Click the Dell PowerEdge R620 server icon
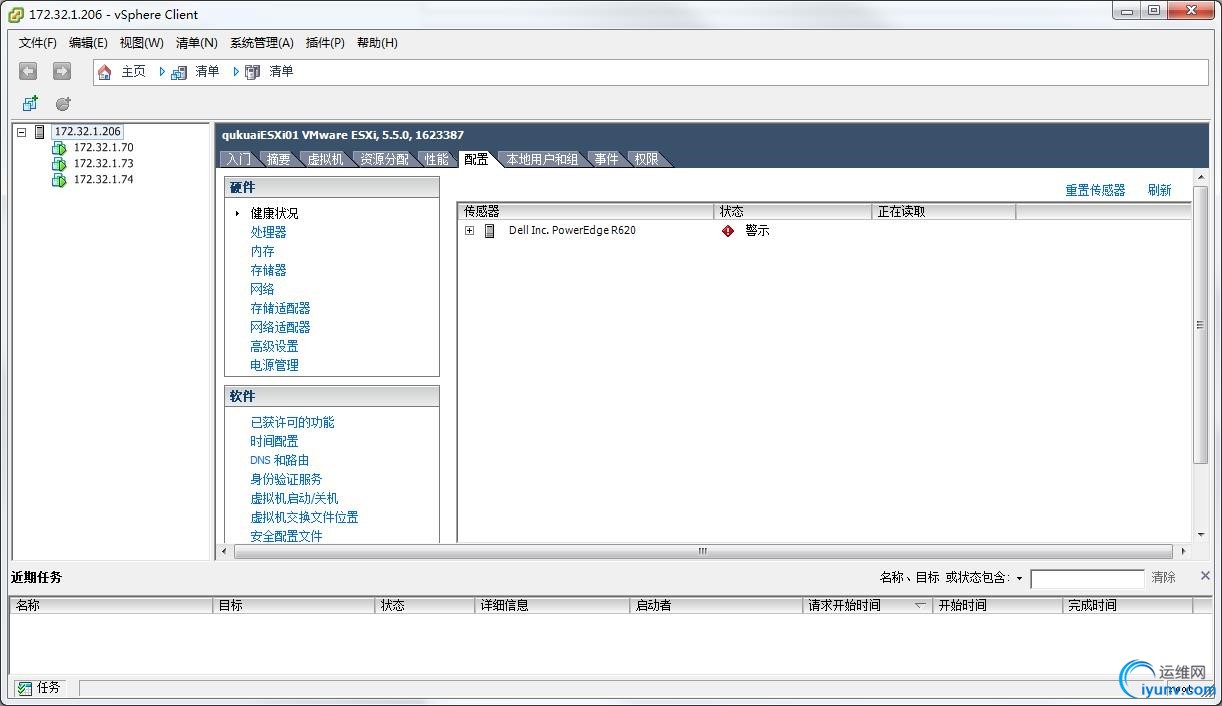Screen dimensions: 1222x706 490,231
